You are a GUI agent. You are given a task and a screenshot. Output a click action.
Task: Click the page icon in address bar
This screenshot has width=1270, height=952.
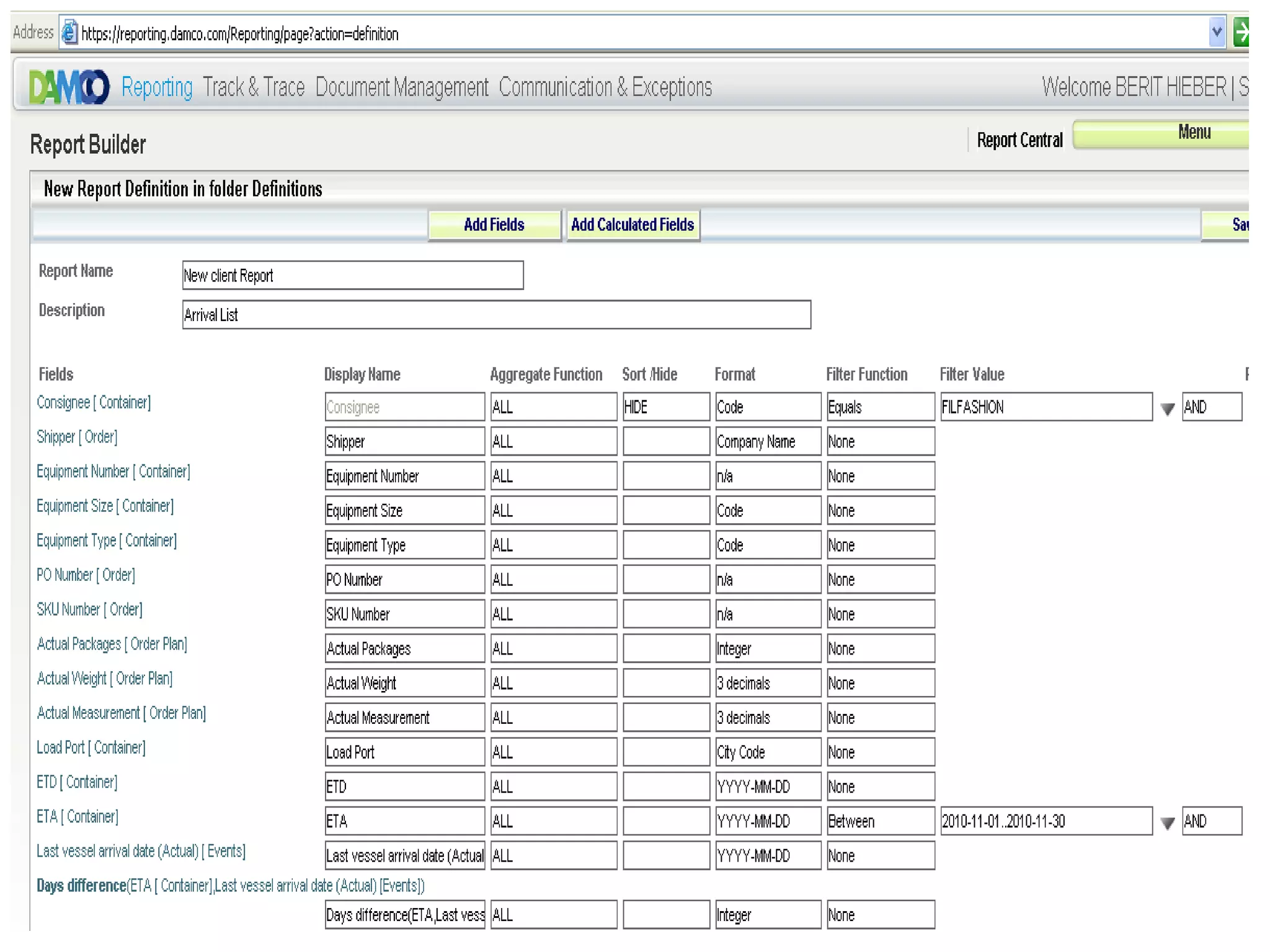coord(70,33)
